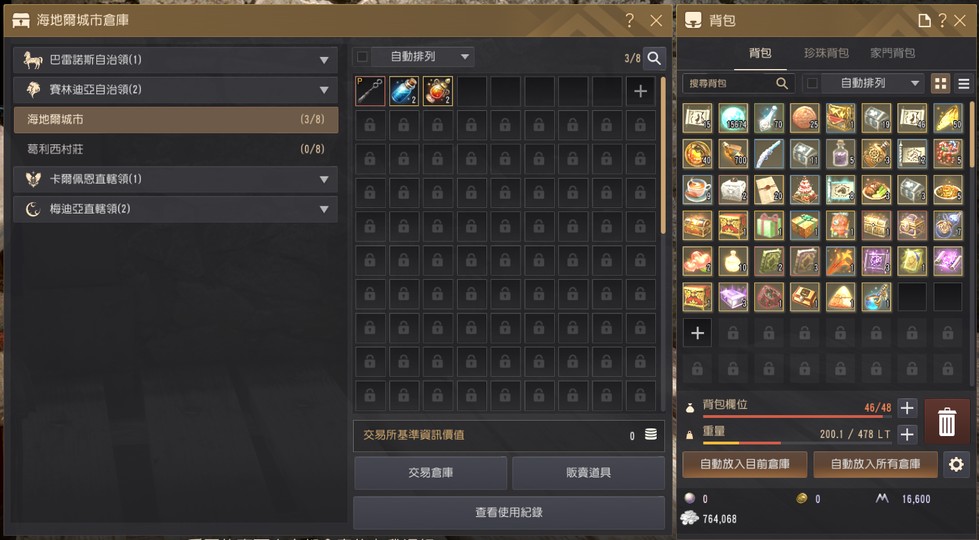Open inventory settings gear icon

[x=956, y=464]
